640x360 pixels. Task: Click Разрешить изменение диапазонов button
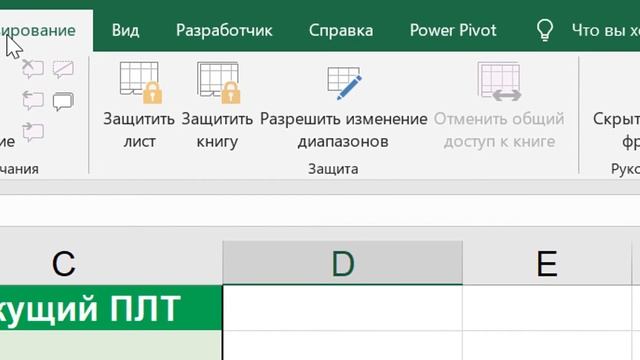tap(343, 106)
